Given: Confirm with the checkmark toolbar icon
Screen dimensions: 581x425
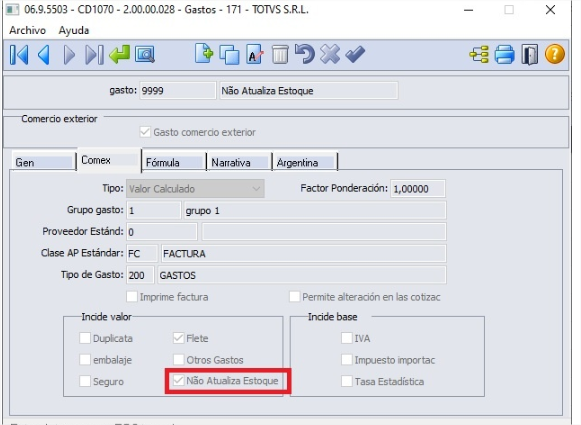Looking at the screenshot, I should (x=355, y=54).
